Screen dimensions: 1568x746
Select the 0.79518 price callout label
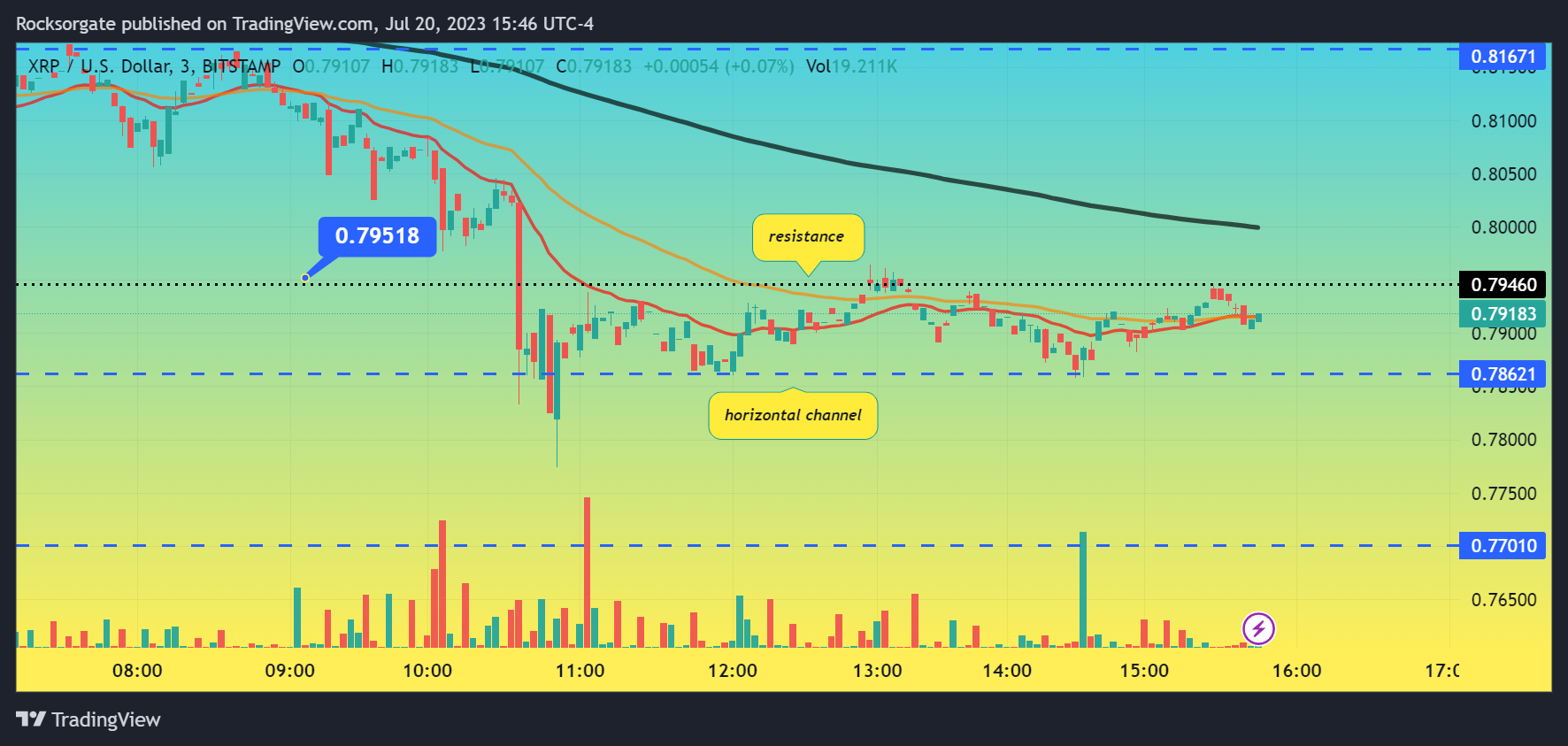coord(377,236)
